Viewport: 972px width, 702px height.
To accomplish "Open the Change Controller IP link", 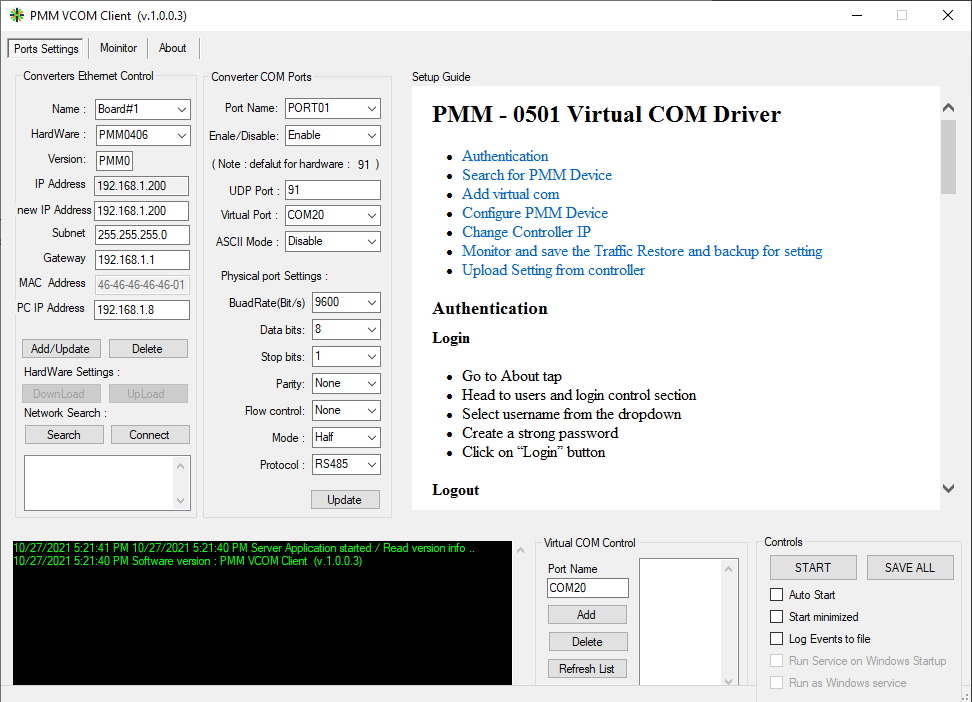I will coord(526,232).
